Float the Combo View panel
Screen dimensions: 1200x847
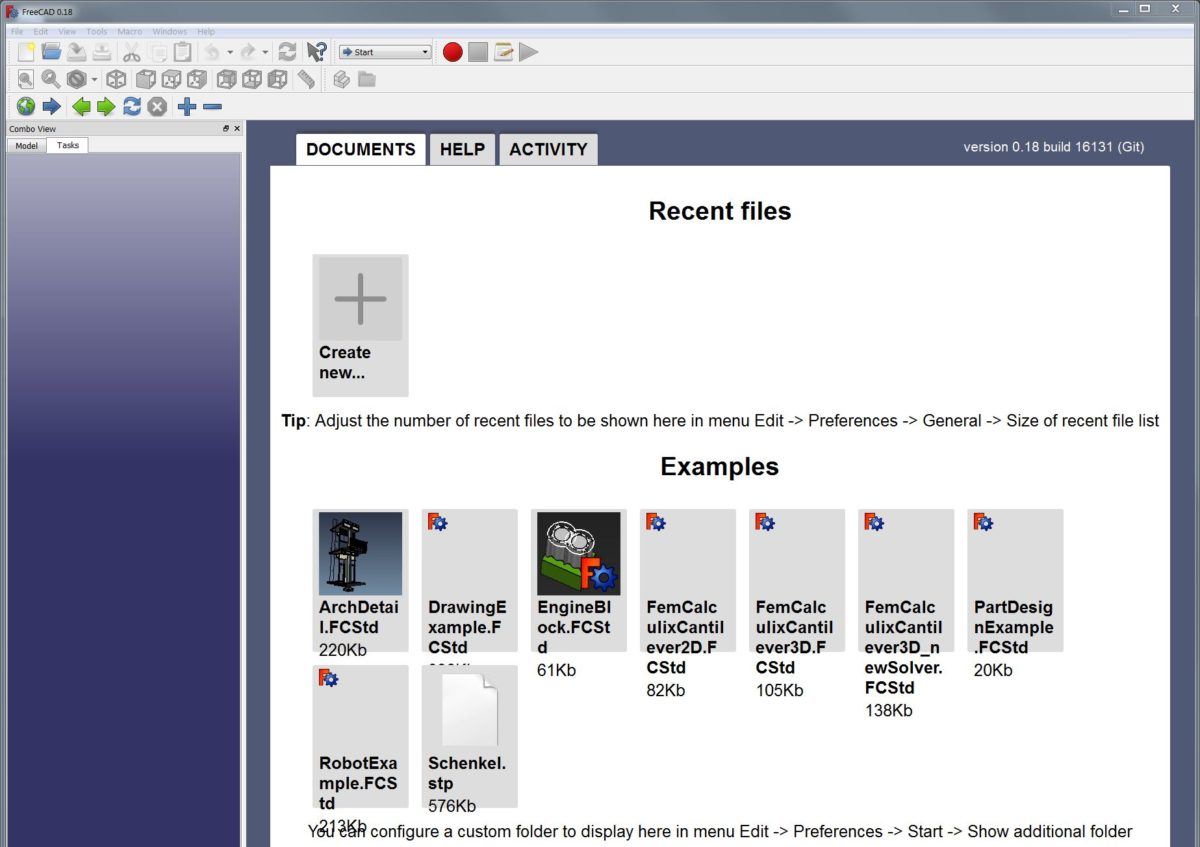pos(226,128)
